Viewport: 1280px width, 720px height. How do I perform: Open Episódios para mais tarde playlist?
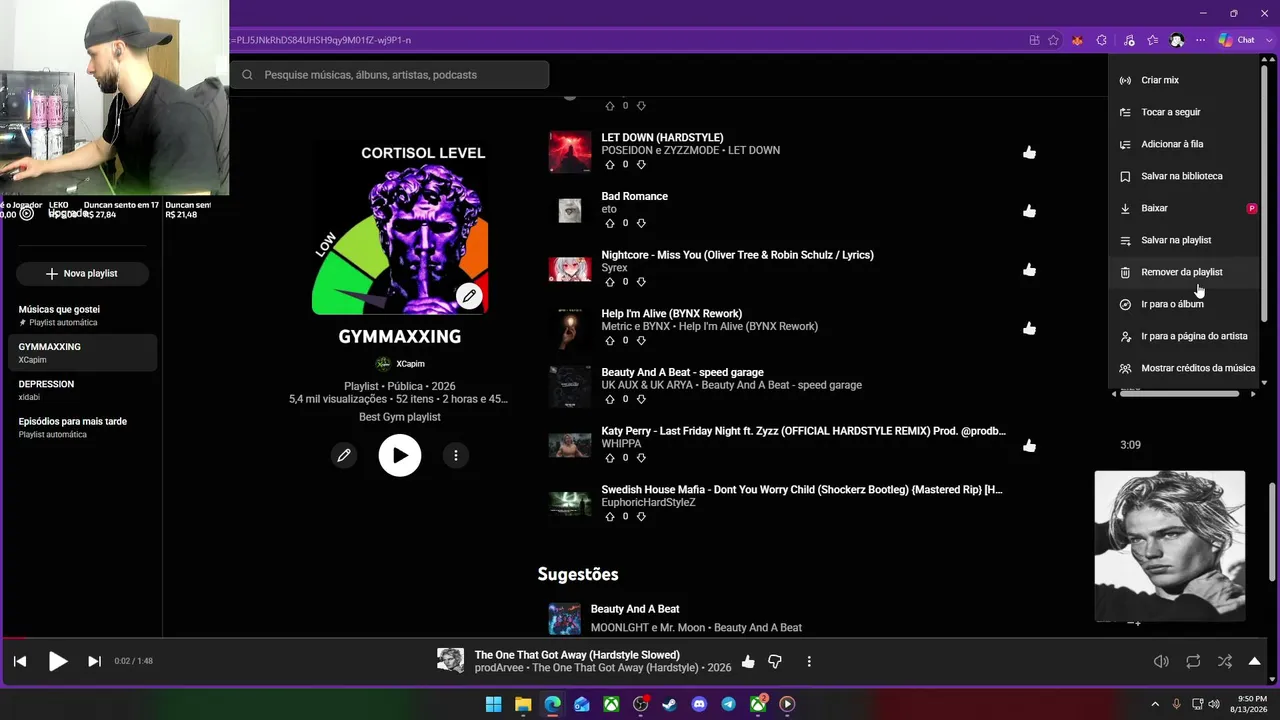point(81,427)
